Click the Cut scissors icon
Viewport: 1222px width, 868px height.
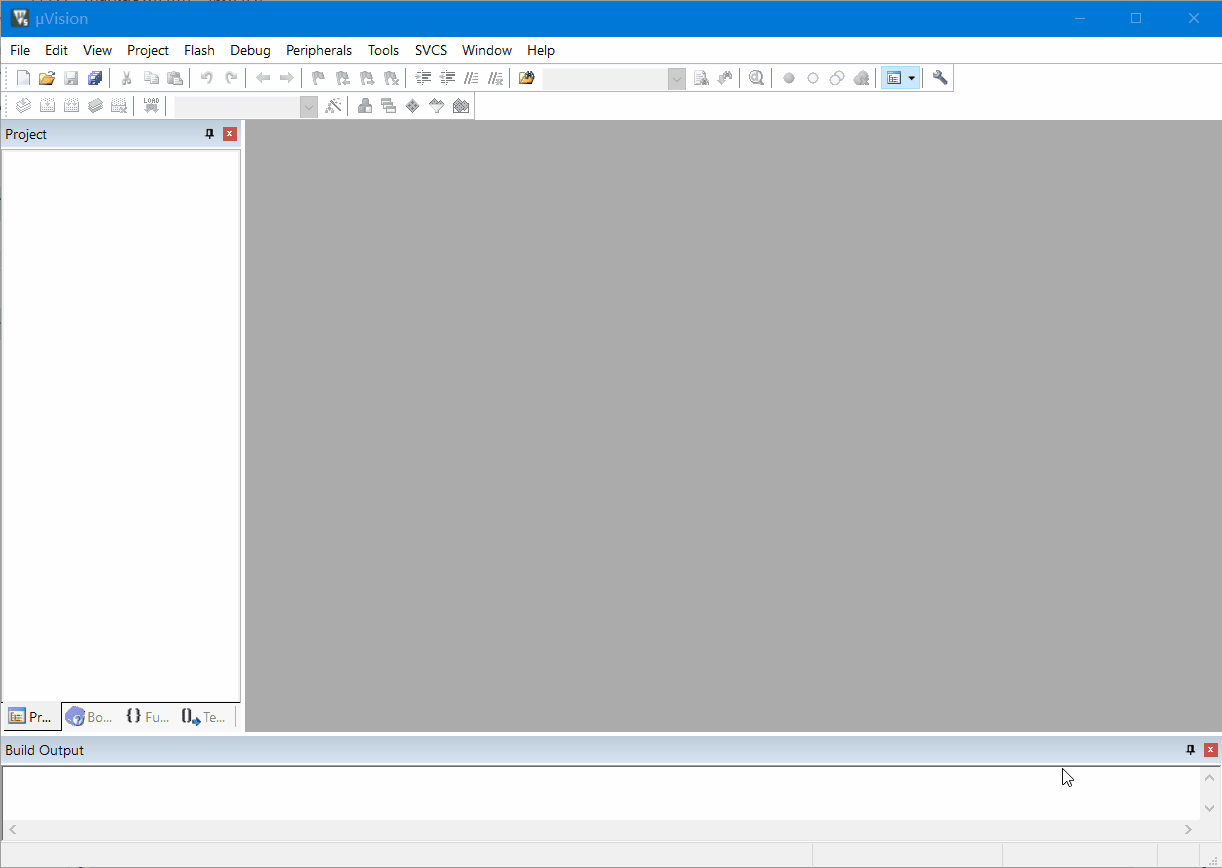pos(127,78)
